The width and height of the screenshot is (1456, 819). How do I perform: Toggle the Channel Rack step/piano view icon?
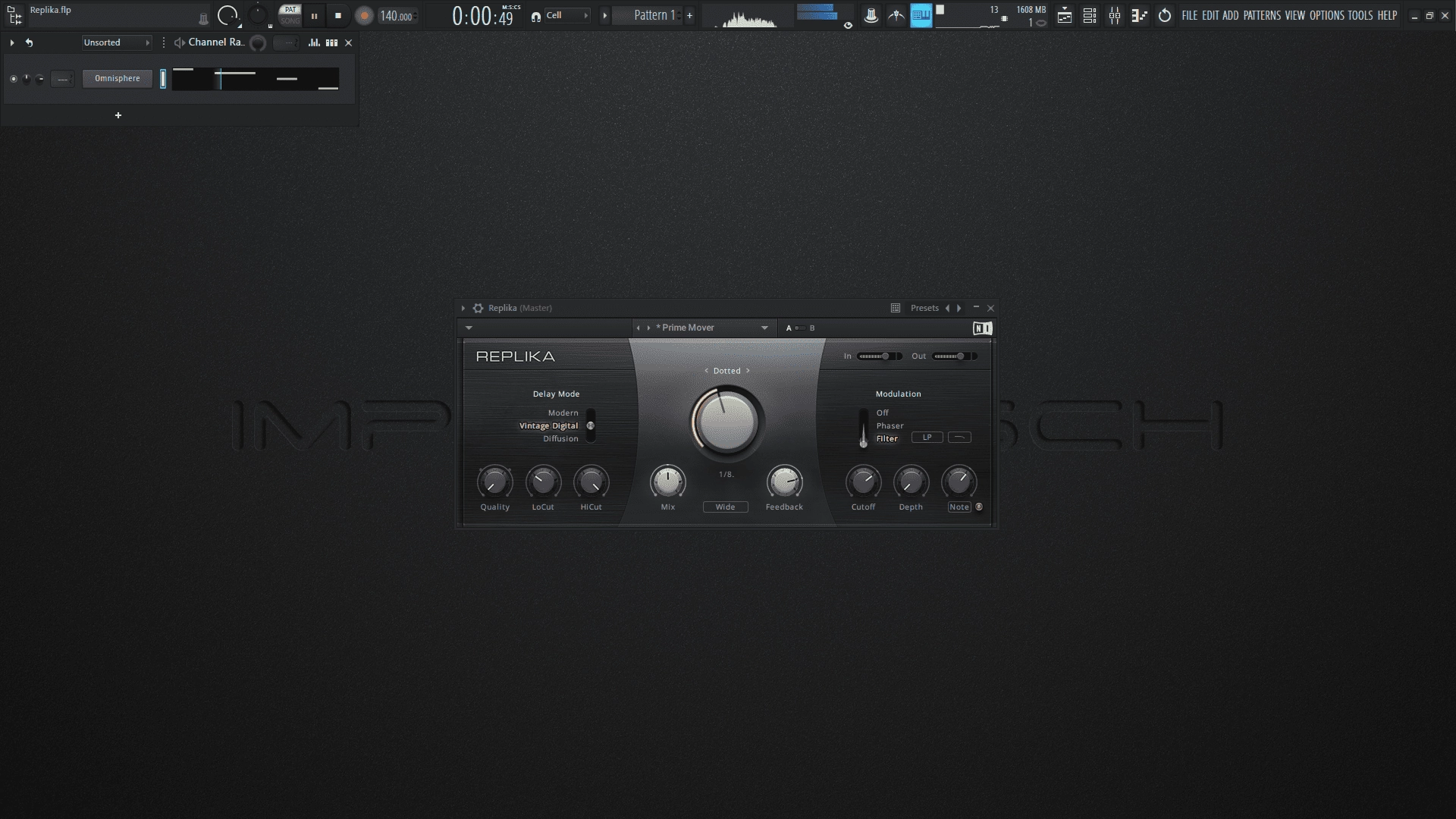331,42
